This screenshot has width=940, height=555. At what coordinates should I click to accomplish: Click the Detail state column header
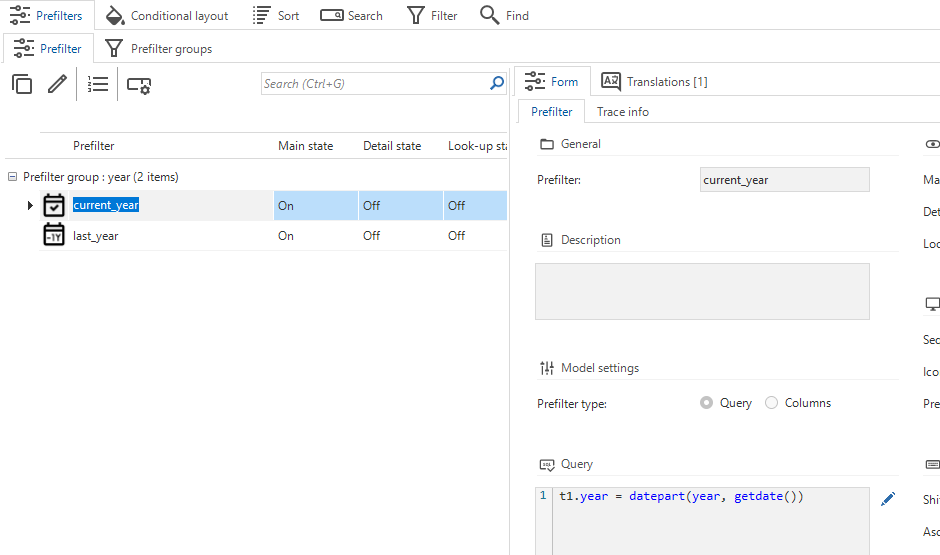tap(392, 146)
